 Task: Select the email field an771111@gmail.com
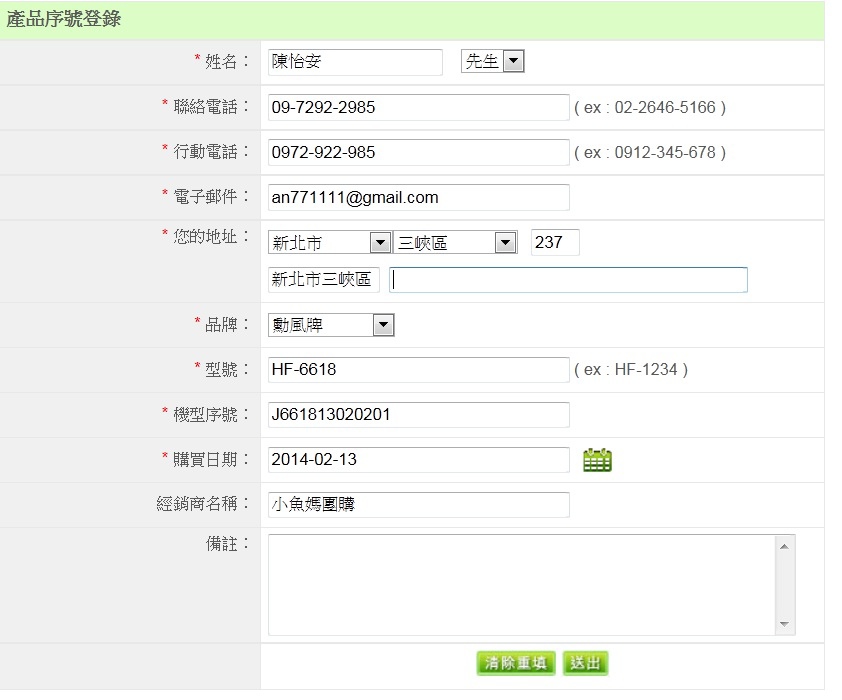pos(418,198)
